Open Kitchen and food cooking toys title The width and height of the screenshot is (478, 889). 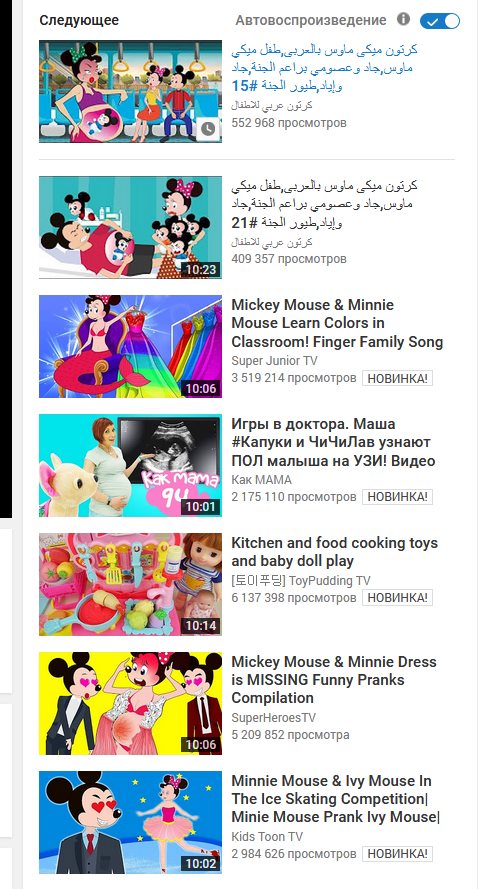[x=335, y=552]
